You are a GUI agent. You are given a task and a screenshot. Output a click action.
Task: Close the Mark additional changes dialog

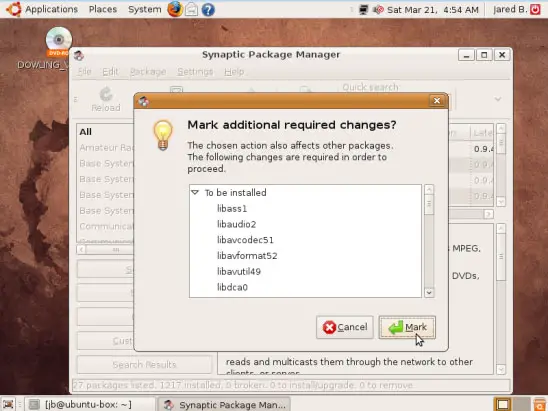tap(437, 101)
